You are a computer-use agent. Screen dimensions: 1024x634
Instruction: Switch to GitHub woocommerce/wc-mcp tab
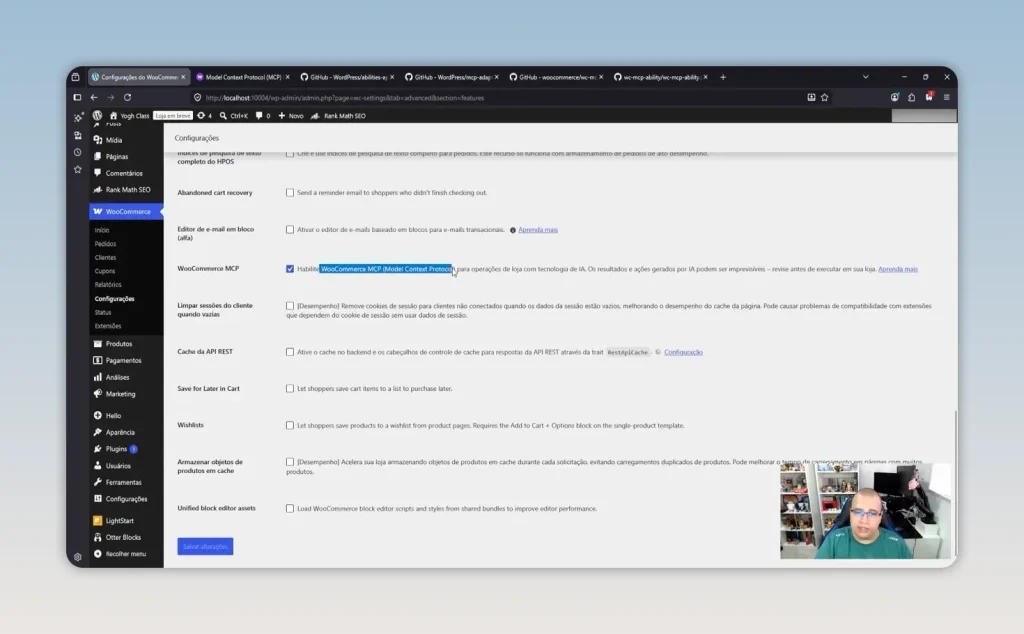pyautogui.click(x=556, y=77)
